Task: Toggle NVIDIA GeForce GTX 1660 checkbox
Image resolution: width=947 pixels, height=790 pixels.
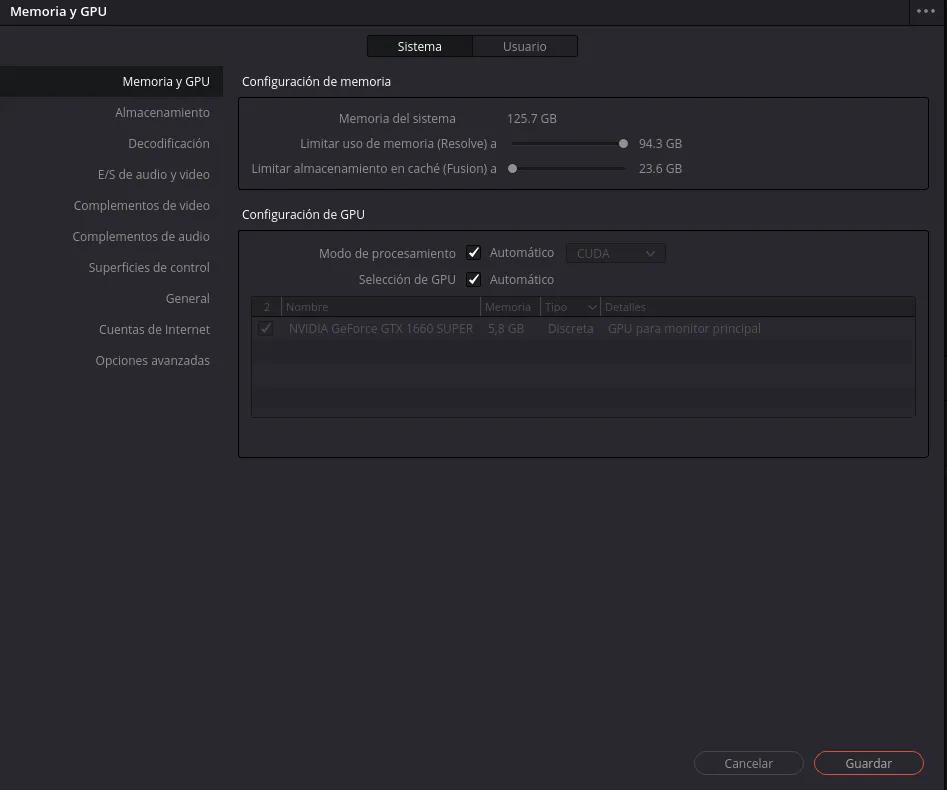Action: (x=265, y=329)
